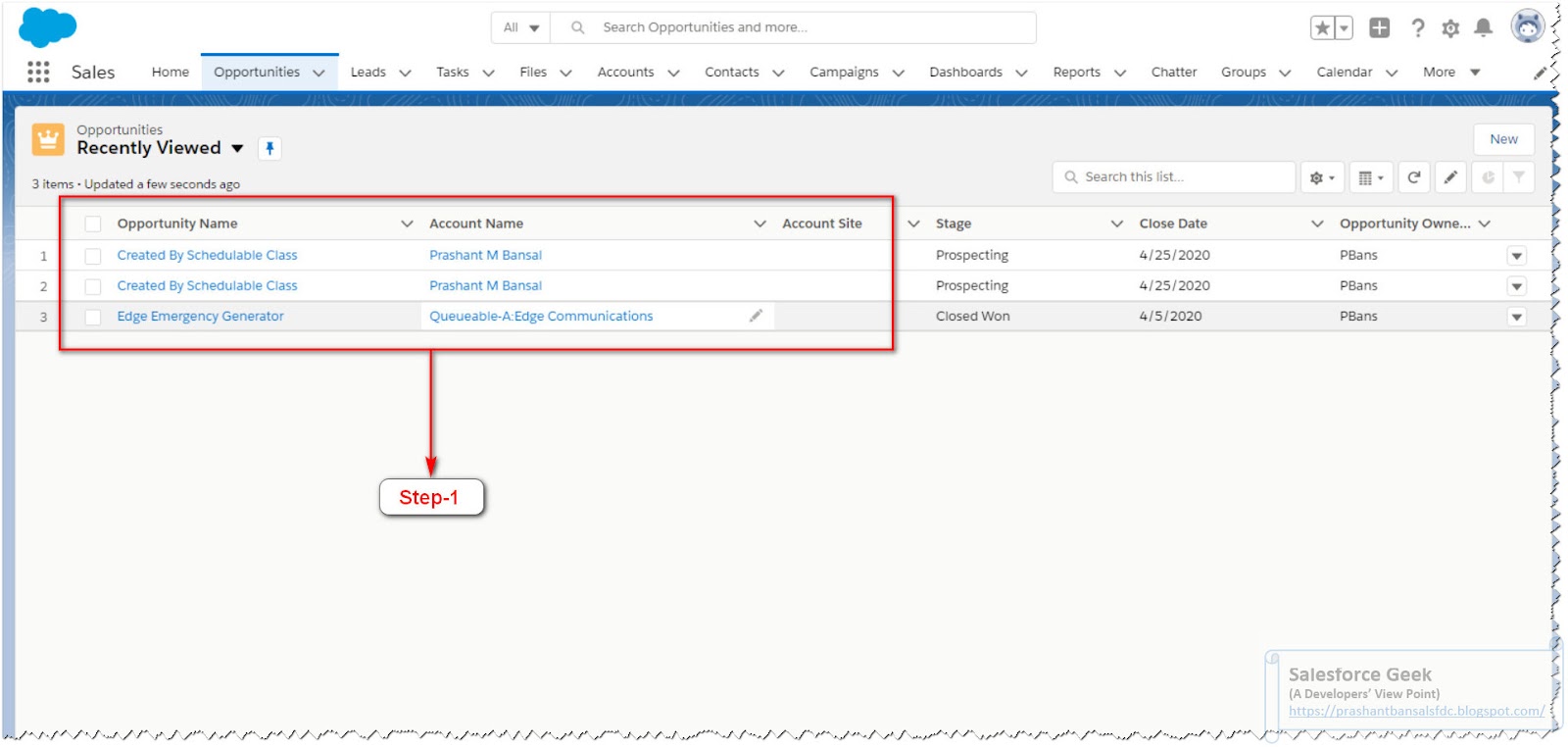Switch to the Dashboards tab
This screenshot has width=1568, height=747.
click(x=966, y=72)
